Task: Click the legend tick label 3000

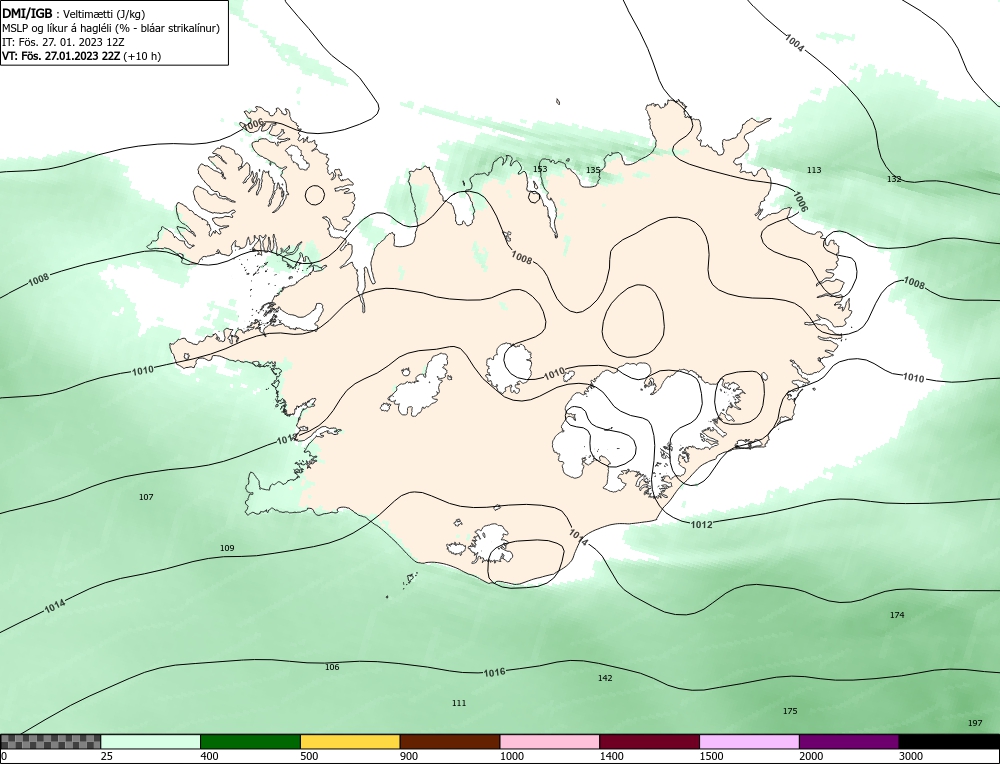Action: point(911,756)
